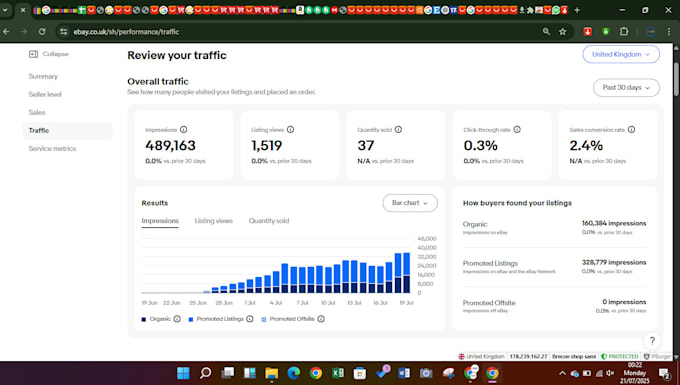680x385 pixels.
Task: Click the 489,163 impressions value
Action: (170, 146)
